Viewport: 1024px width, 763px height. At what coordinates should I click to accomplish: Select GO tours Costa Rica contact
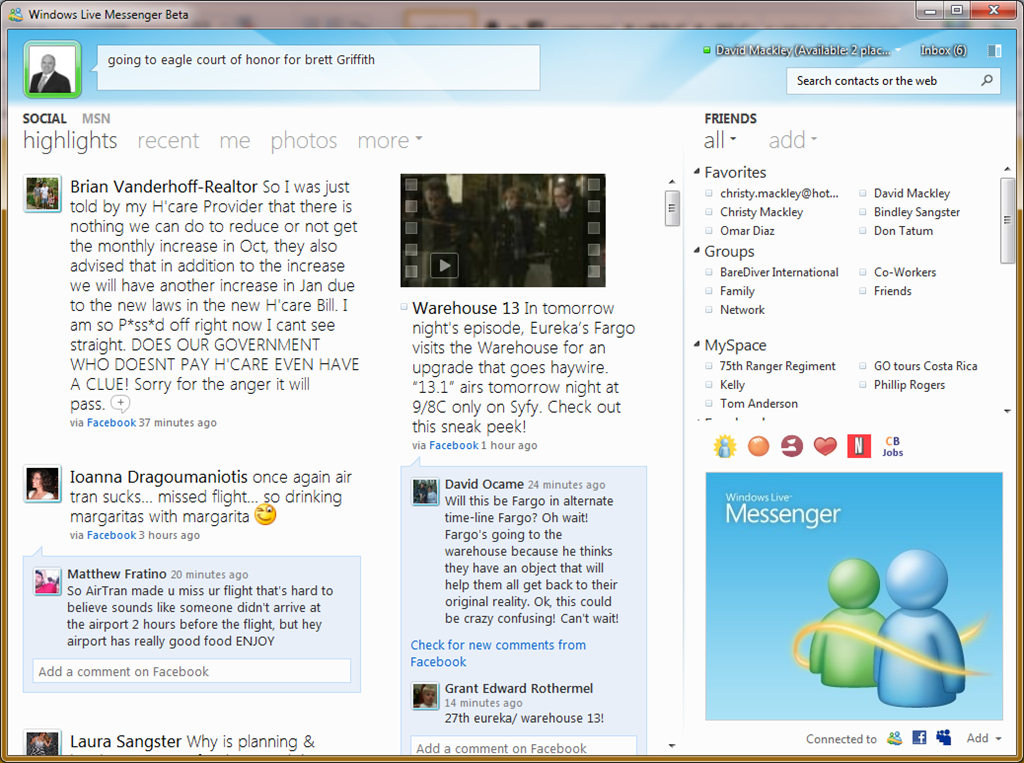pos(925,366)
